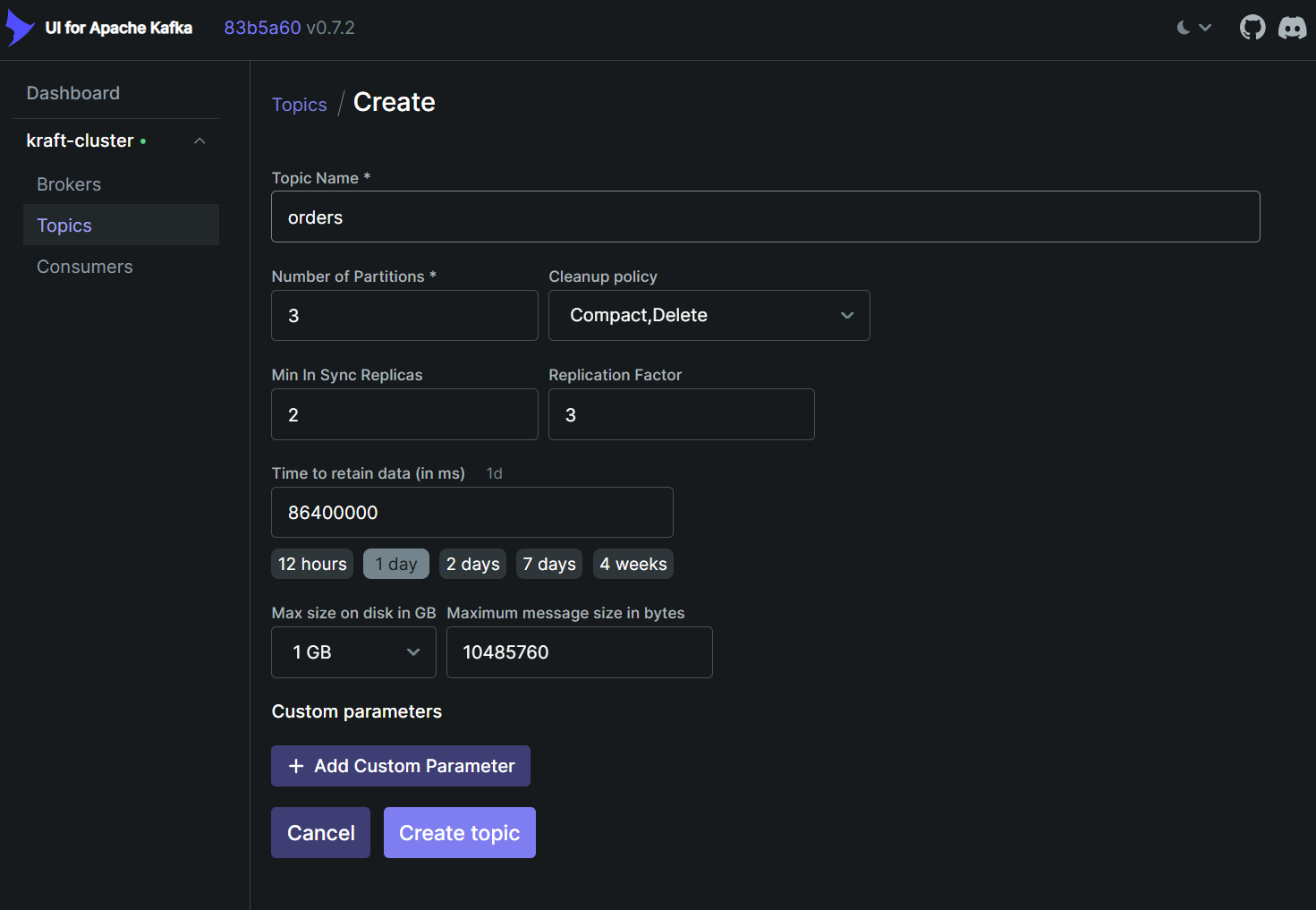The height and width of the screenshot is (910, 1316).
Task: Open the Discord community icon
Action: click(1292, 28)
